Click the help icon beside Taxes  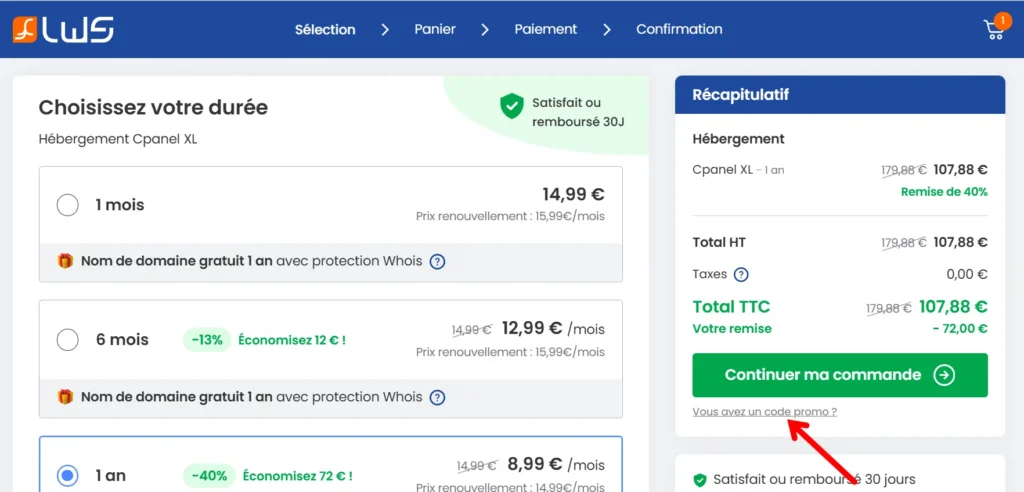coord(741,274)
